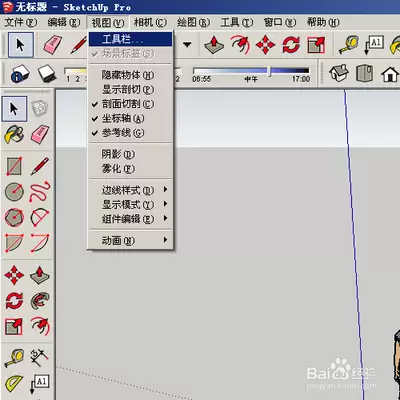Select the Scale tool in top toolbar
This screenshot has height=400, width=400.
[x=316, y=45]
